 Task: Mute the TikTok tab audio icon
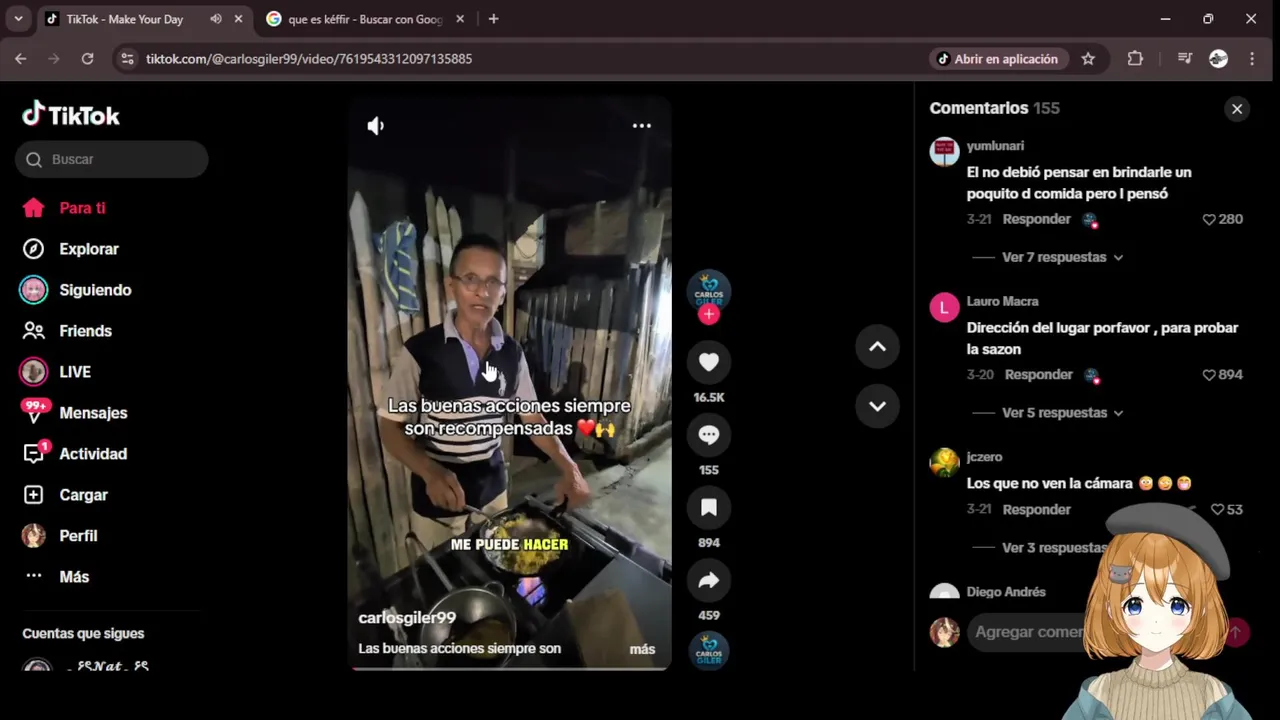tap(216, 19)
